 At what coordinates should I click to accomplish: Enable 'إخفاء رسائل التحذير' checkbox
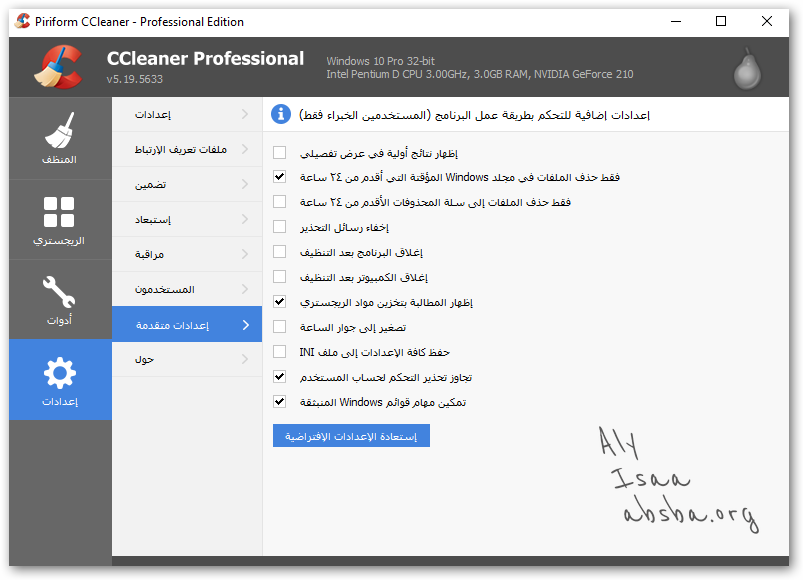[x=280, y=227]
